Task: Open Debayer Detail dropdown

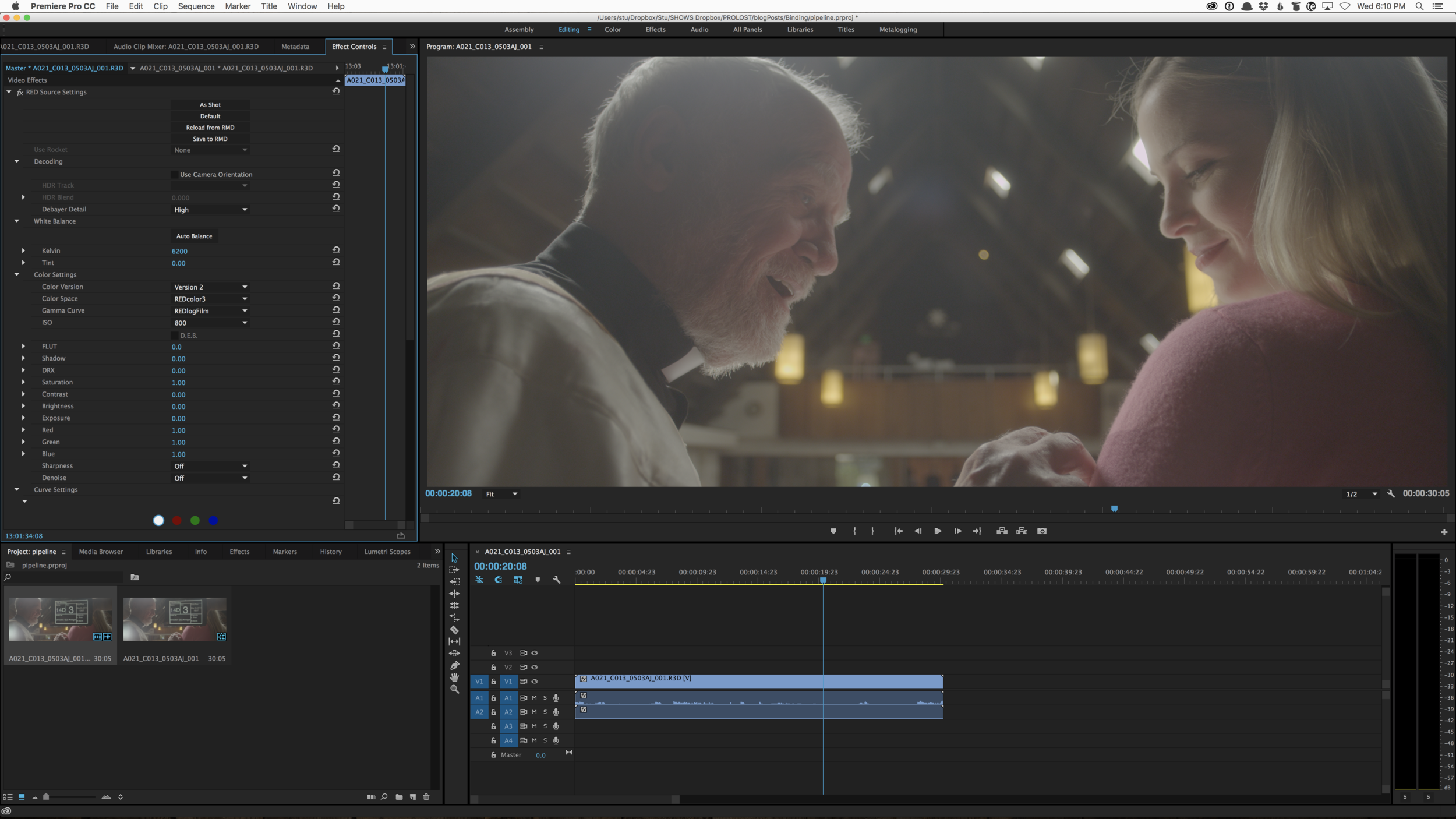Action: [x=210, y=210]
